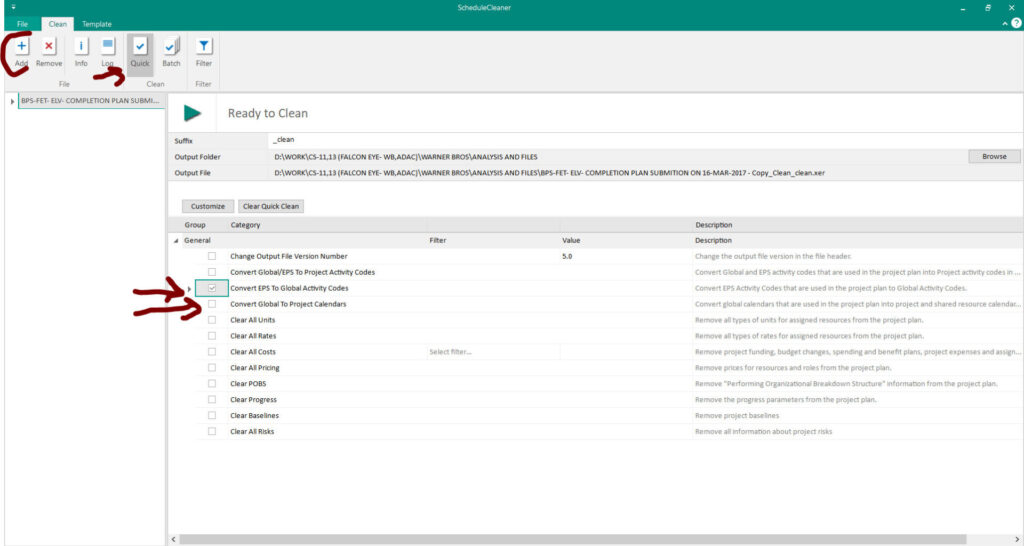Image resolution: width=1024 pixels, height=546 pixels.
Task: Enable Convert Global To Project Calendars checkbox
Action: click(x=212, y=304)
